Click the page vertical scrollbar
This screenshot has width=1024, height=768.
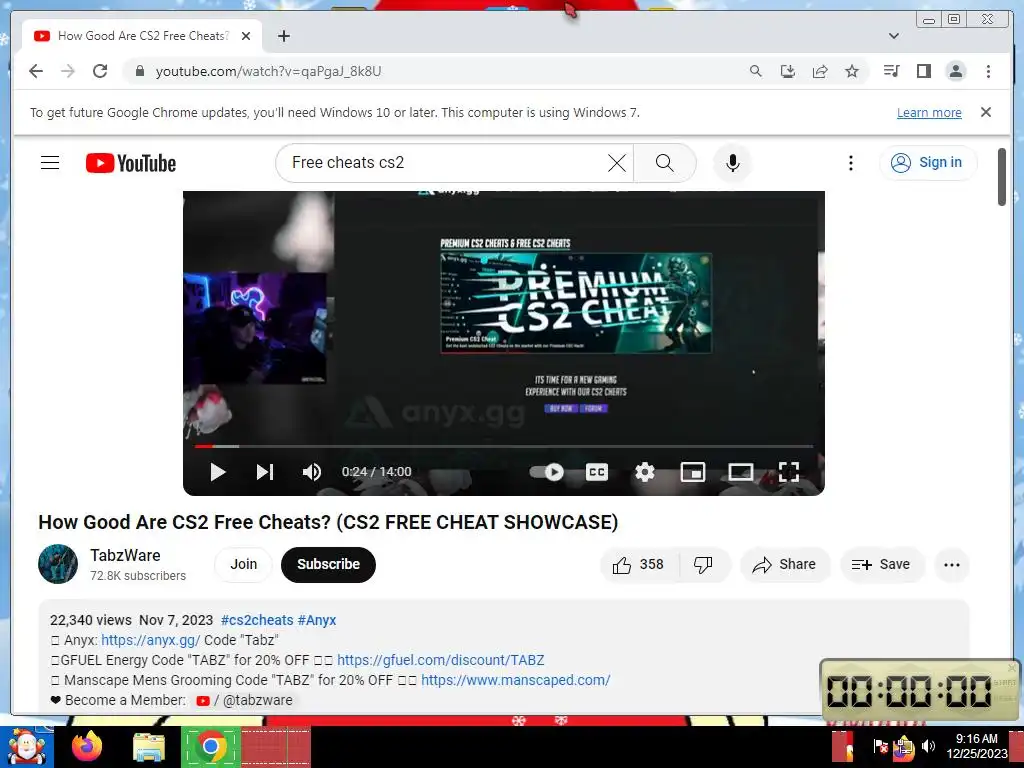1002,176
